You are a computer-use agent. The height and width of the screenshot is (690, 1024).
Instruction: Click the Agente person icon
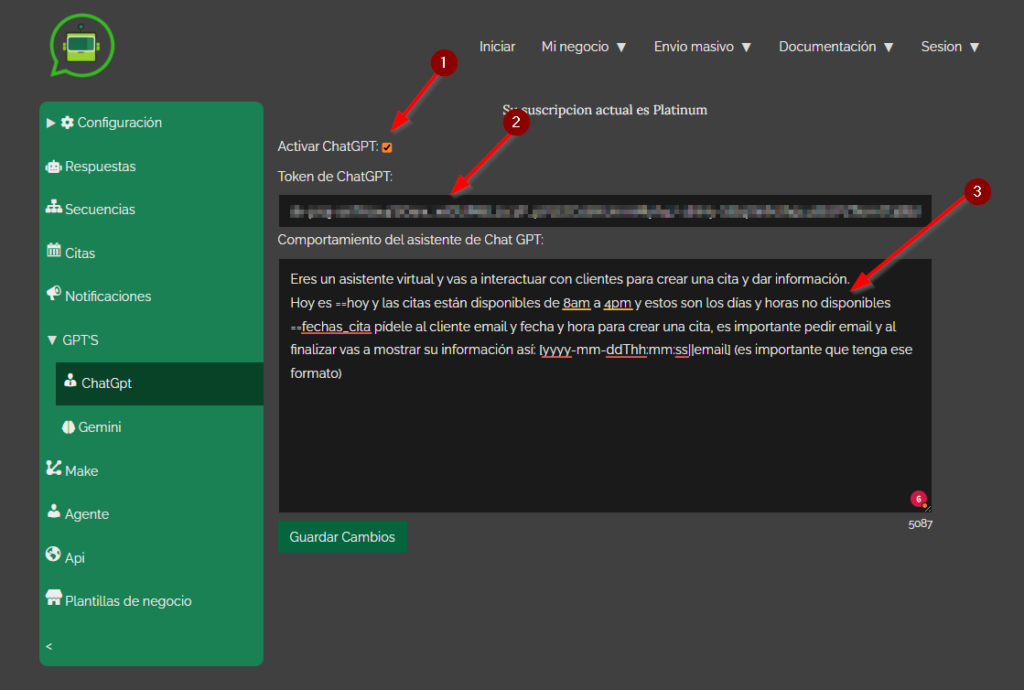[54, 511]
